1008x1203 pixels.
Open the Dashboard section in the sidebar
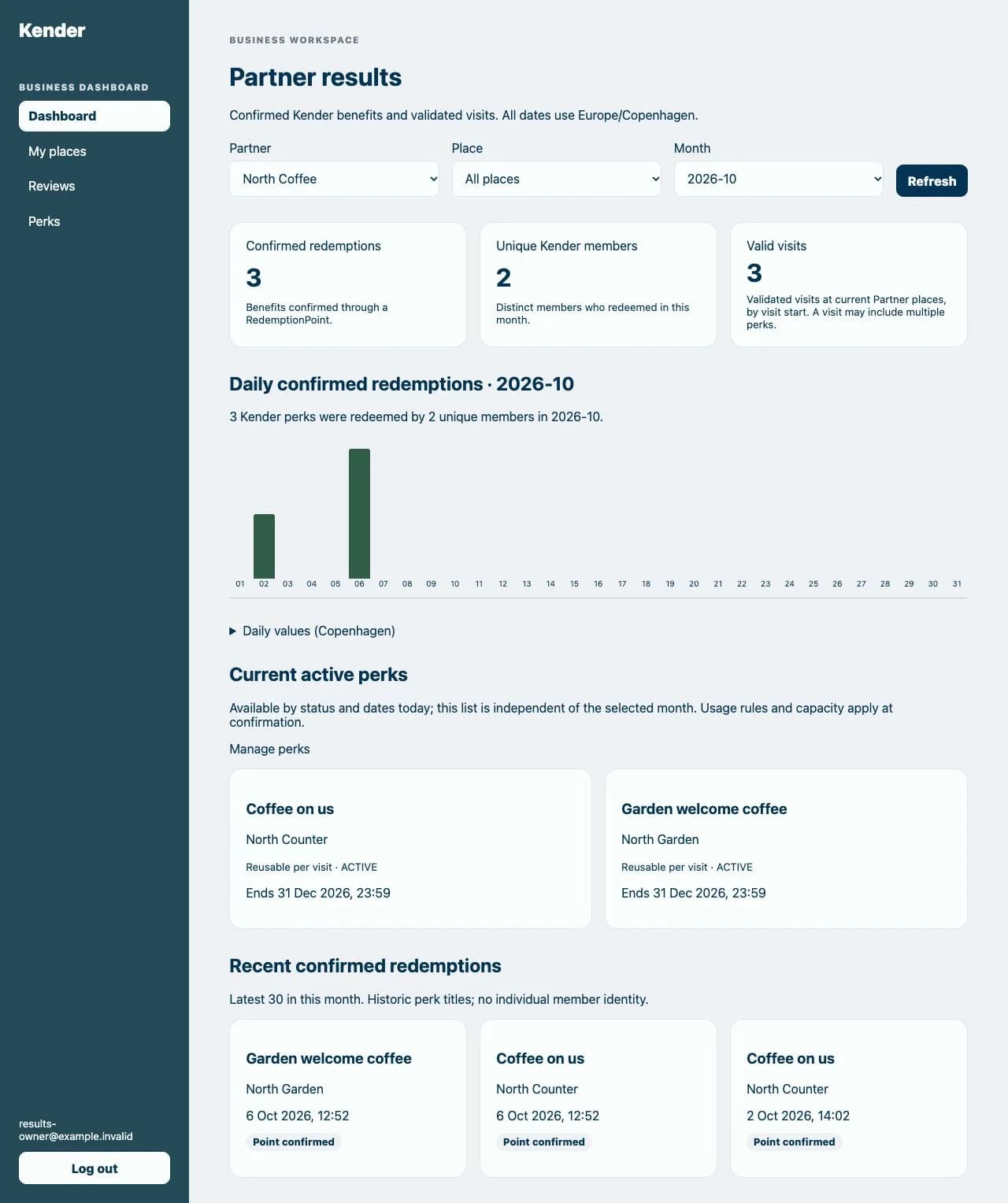pyautogui.click(x=94, y=116)
